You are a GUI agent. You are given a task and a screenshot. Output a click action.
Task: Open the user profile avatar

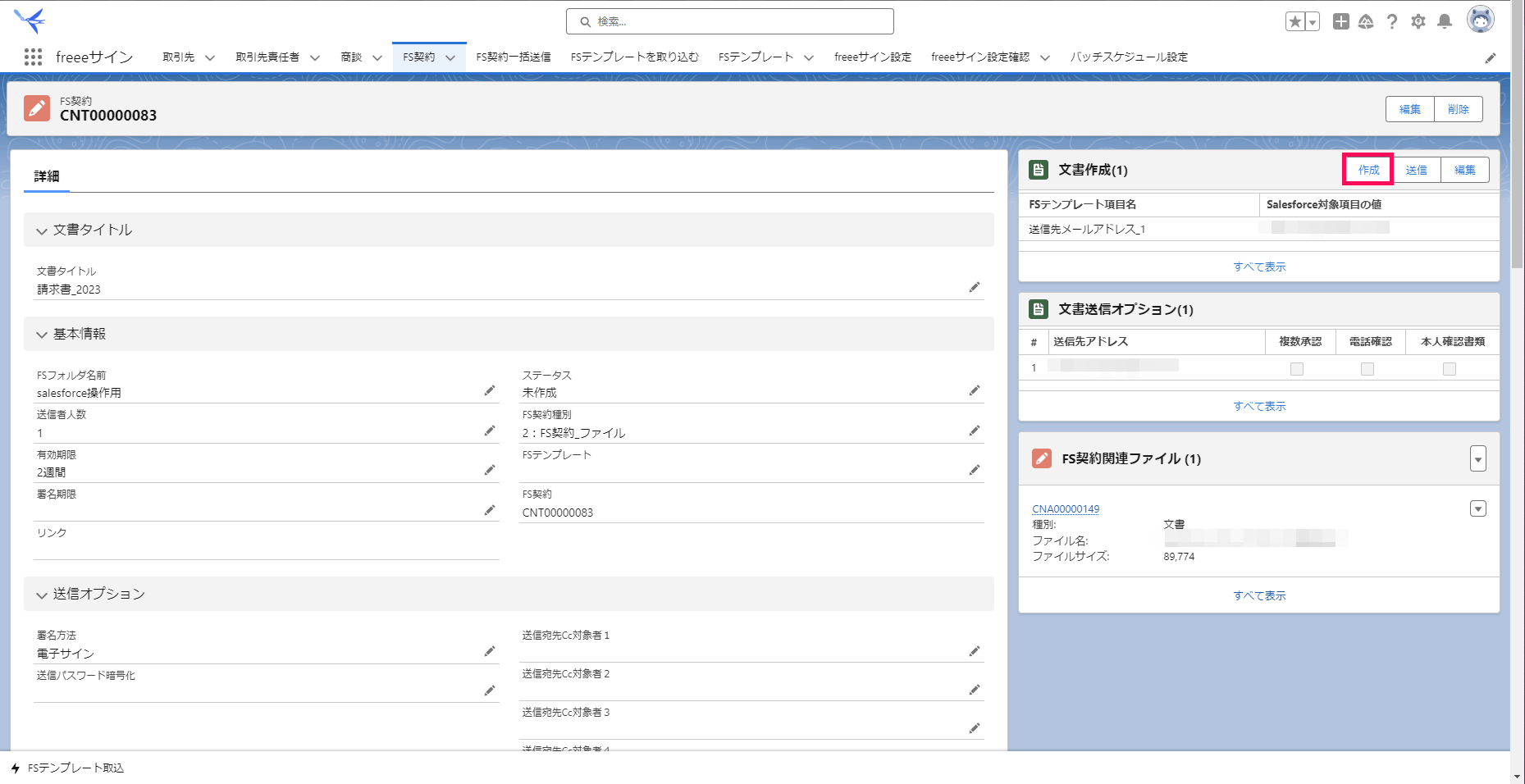coord(1481,20)
